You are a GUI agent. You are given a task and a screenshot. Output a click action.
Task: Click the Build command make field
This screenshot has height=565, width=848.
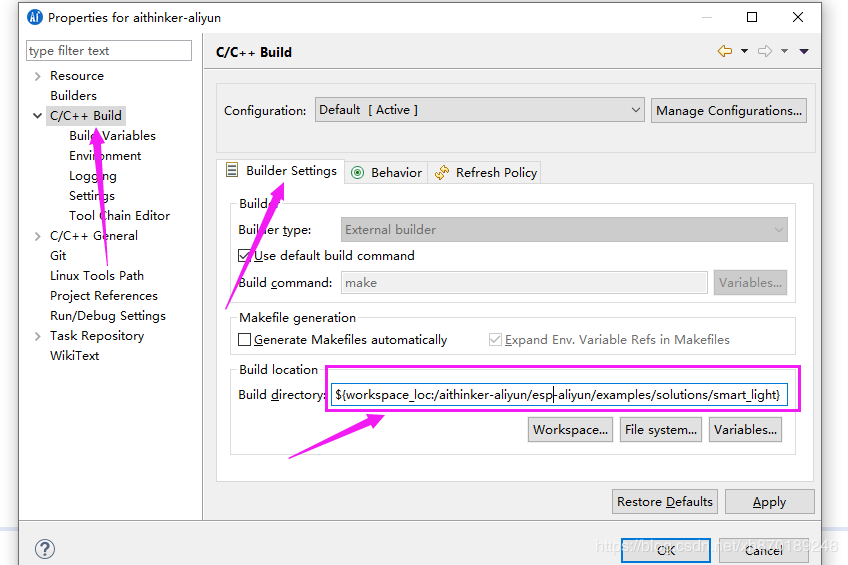click(x=524, y=283)
